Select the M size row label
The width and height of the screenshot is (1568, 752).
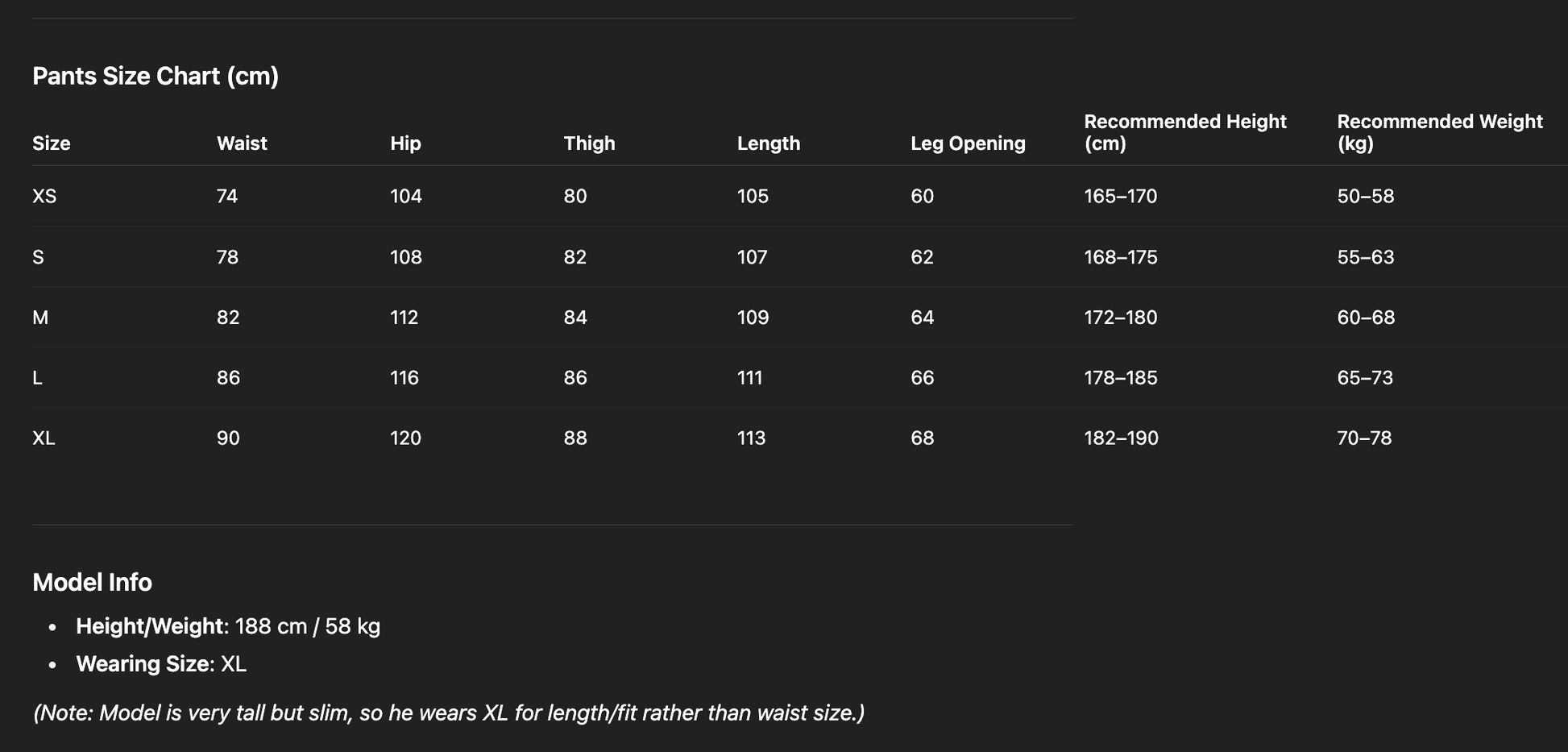pos(40,318)
